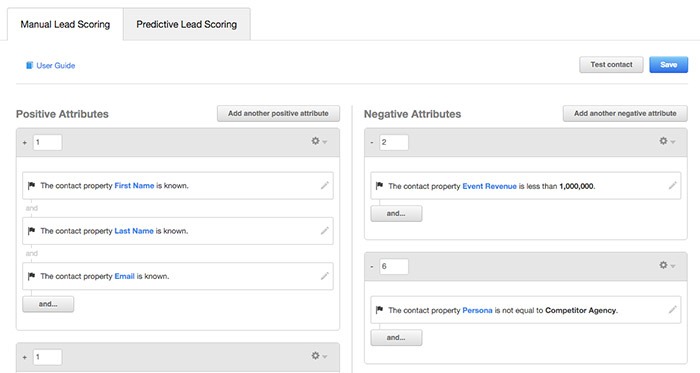Screen dimensions: 700x373
Task: Click the 'Competitor Agency' value text
Action: click(x=580, y=310)
